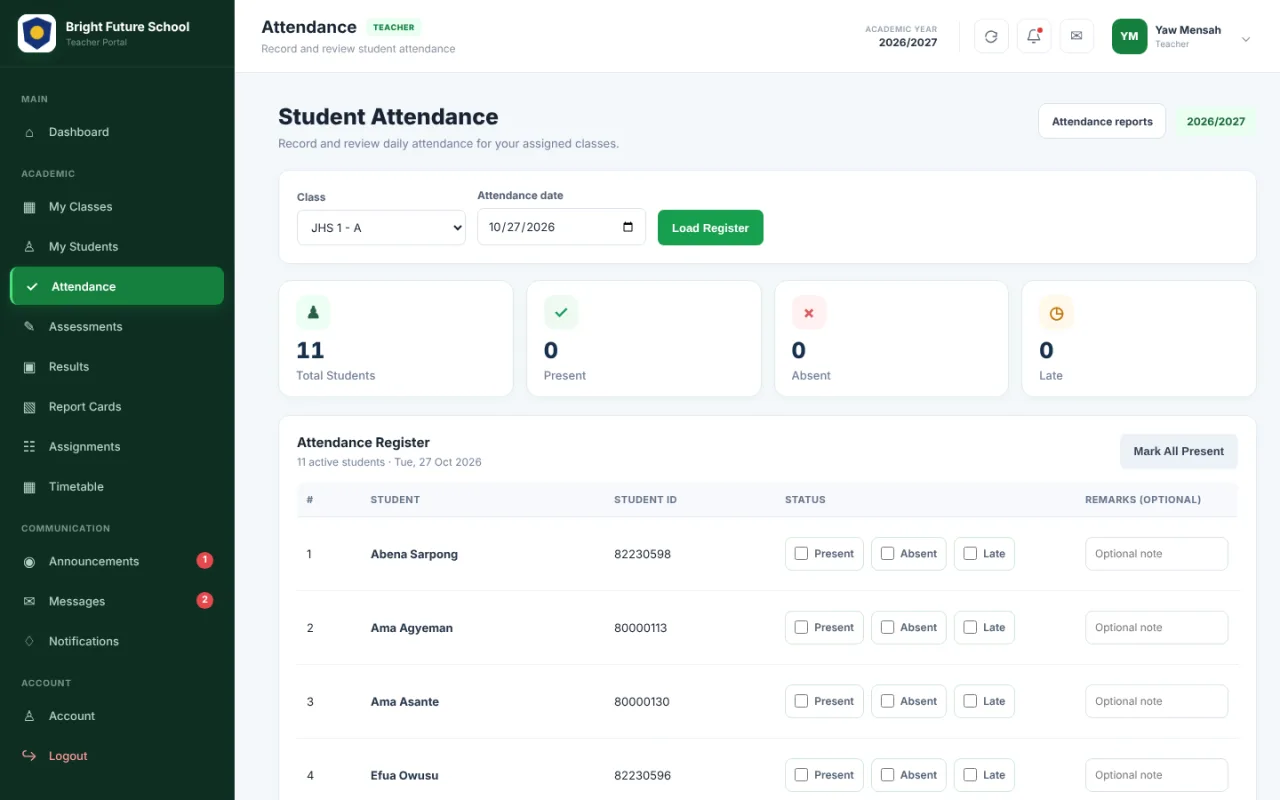This screenshot has width=1280, height=800.
Task: Click the YM user avatar
Action: (x=1129, y=36)
